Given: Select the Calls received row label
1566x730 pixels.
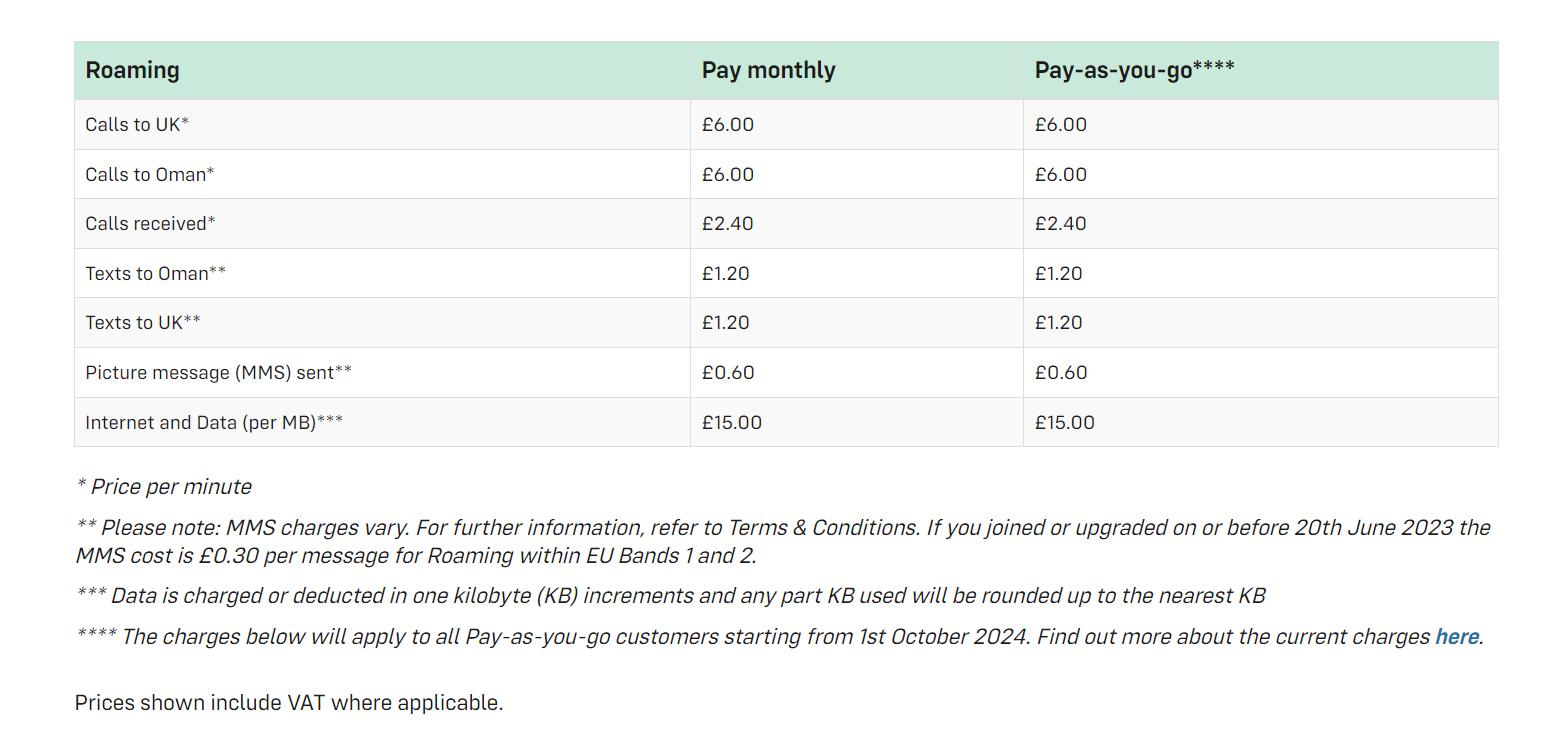Looking at the screenshot, I should [150, 224].
